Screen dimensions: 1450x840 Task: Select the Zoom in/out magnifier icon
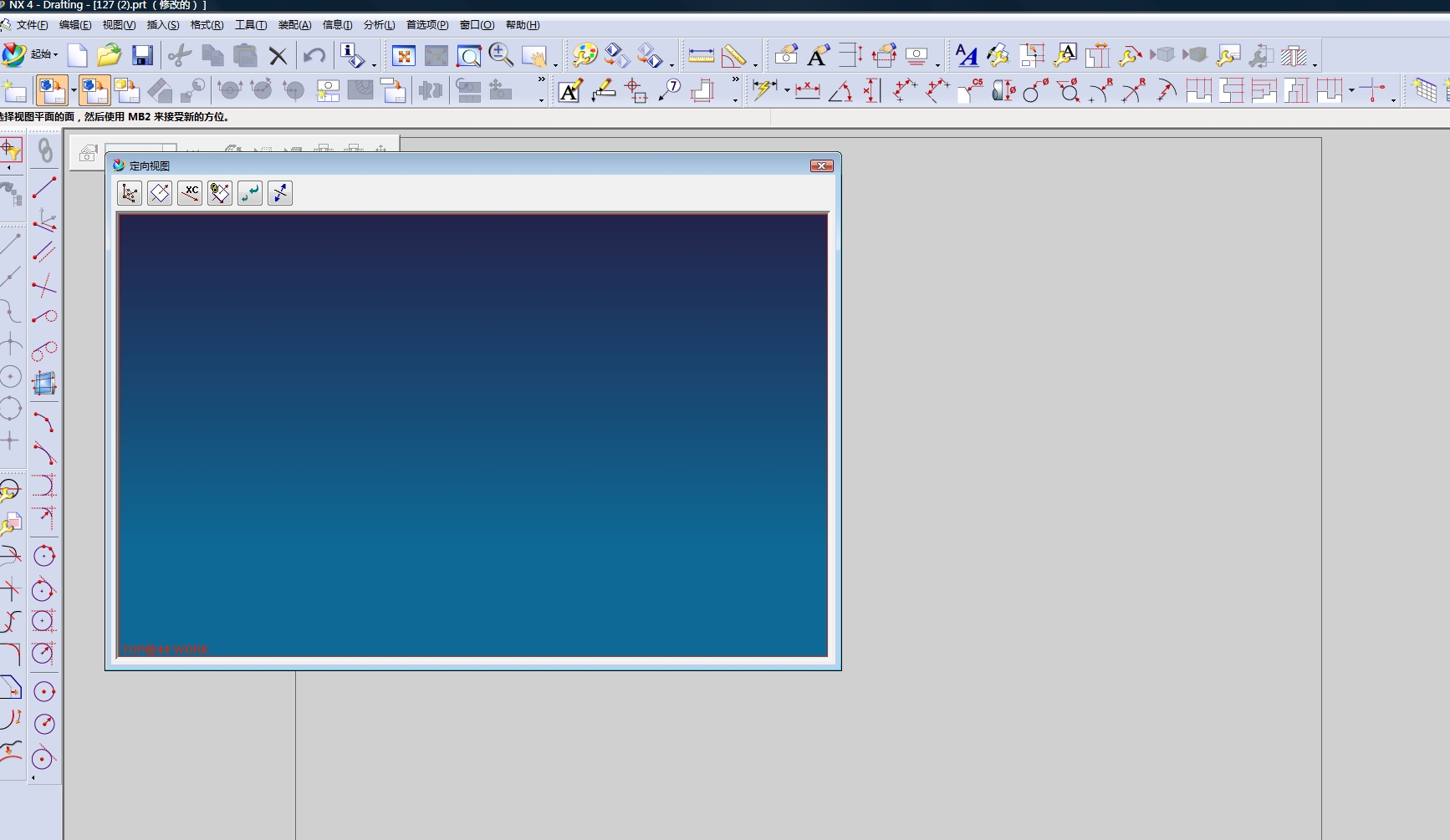pos(501,56)
